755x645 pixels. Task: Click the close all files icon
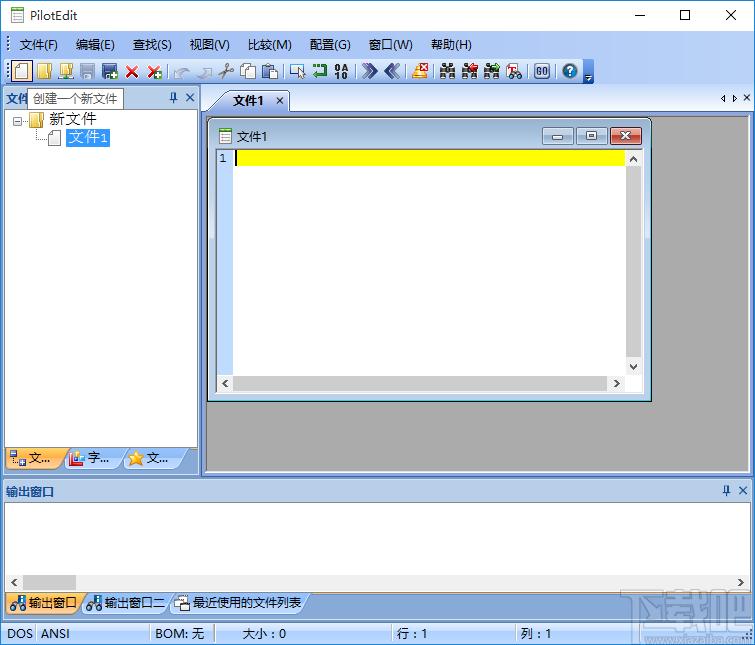154,72
